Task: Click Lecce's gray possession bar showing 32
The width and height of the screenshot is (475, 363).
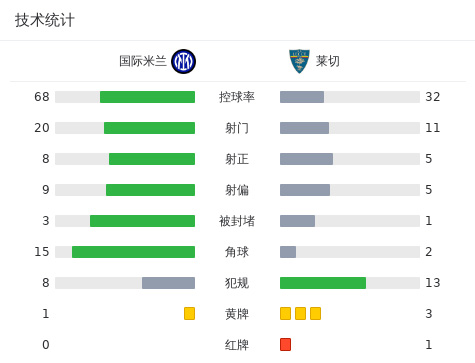Action: (302, 97)
